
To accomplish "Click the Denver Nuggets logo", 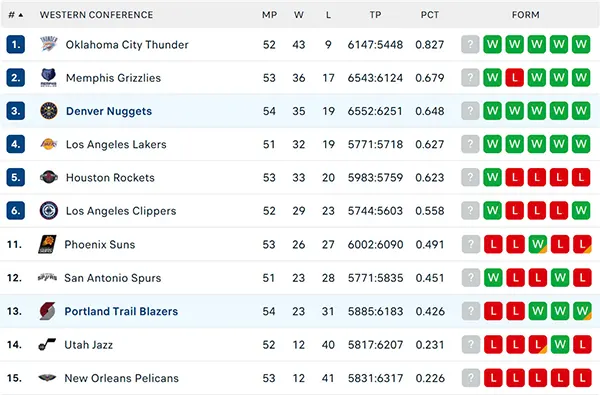I will (x=49, y=111).
